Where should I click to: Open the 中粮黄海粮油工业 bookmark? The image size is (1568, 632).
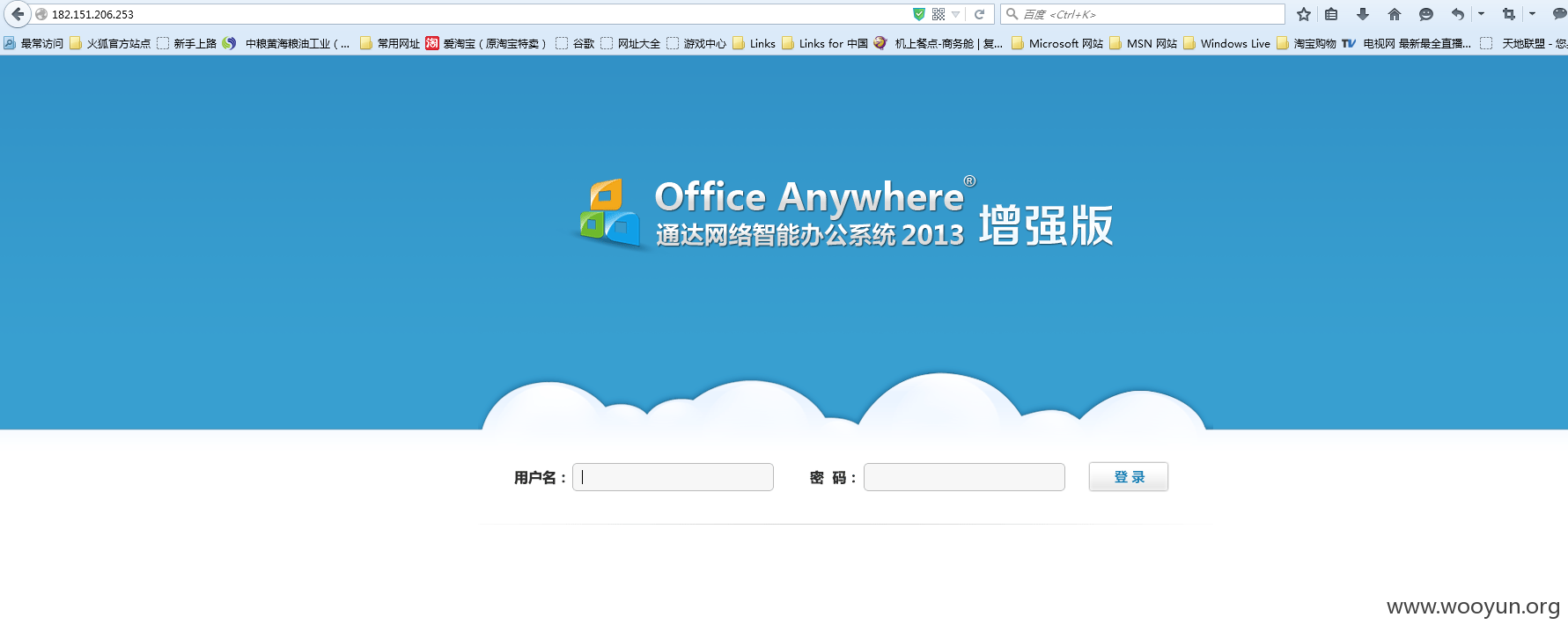[286, 43]
